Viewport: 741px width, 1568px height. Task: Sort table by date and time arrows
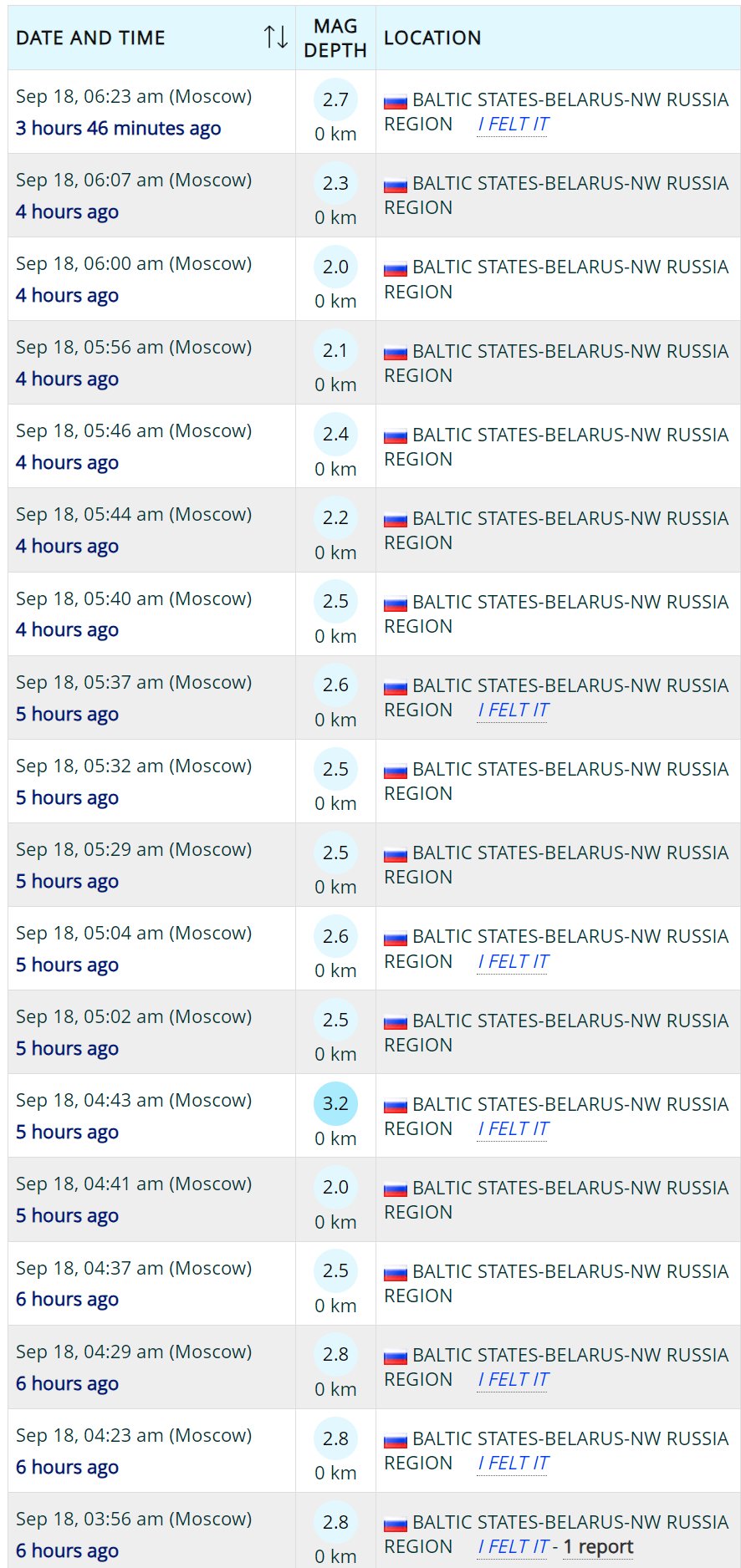pyautogui.click(x=276, y=37)
